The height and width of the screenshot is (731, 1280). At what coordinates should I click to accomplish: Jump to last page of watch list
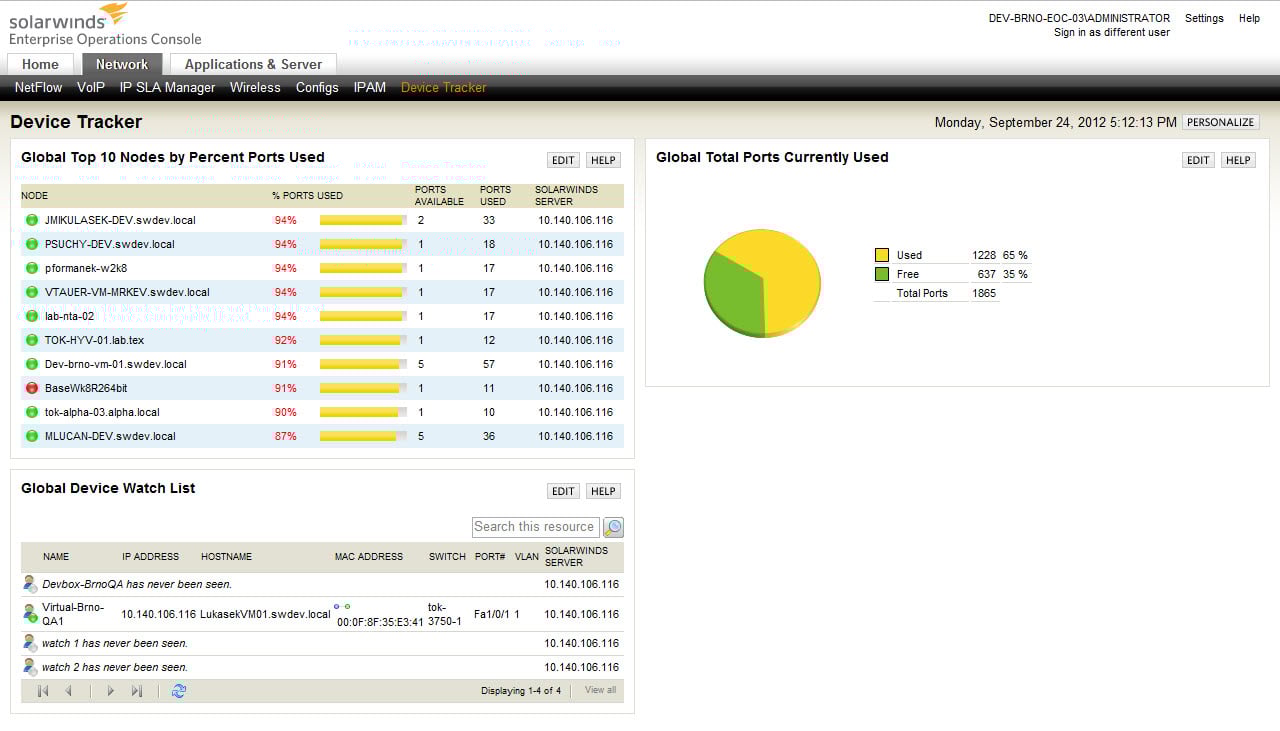coord(137,691)
